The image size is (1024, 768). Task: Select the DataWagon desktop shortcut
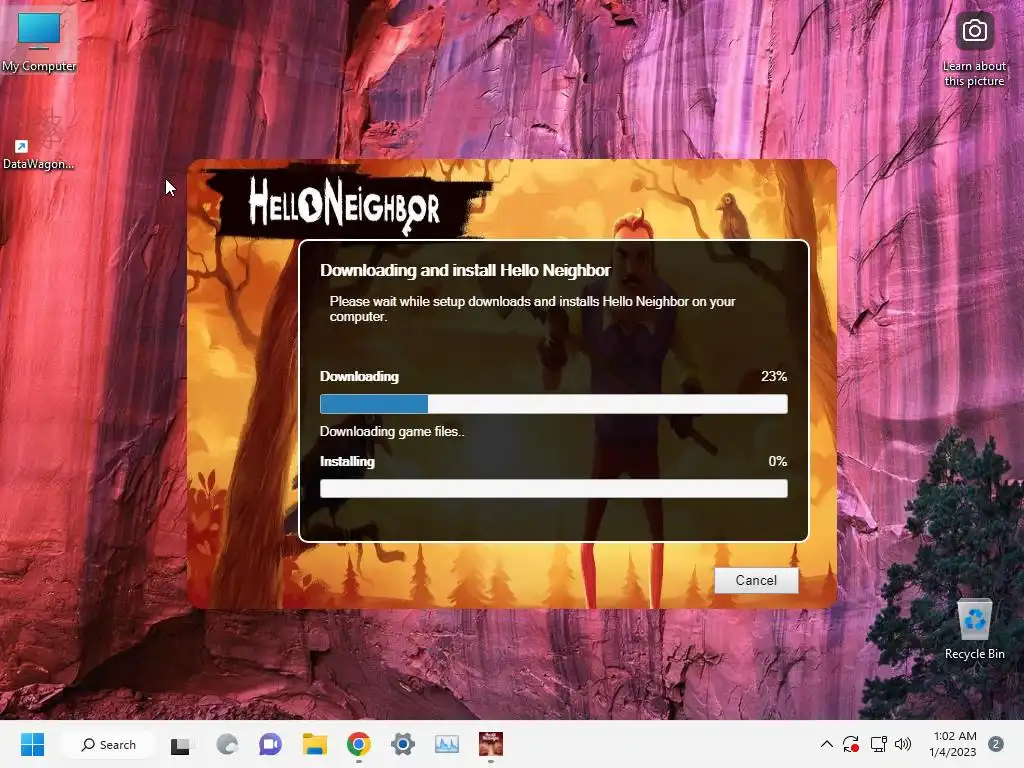[x=38, y=142]
